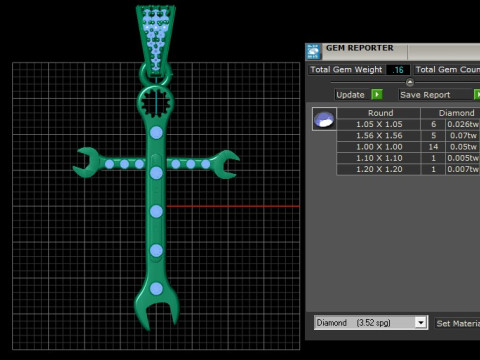
Task: Click the 0.05tw weight cell
Action: [x=463, y=147]
